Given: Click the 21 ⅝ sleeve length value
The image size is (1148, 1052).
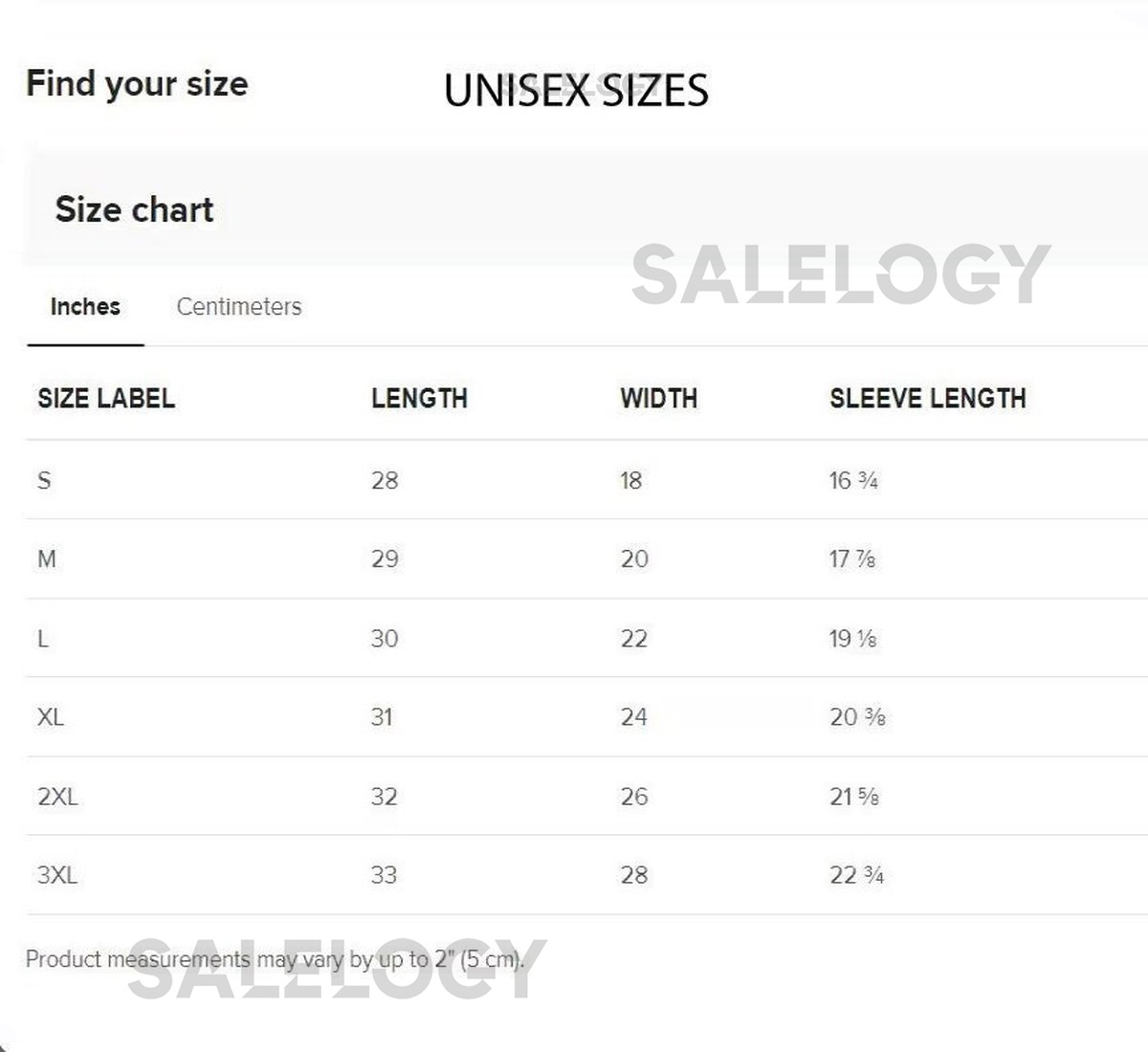Looking at the screenshot, I should 853,796.
